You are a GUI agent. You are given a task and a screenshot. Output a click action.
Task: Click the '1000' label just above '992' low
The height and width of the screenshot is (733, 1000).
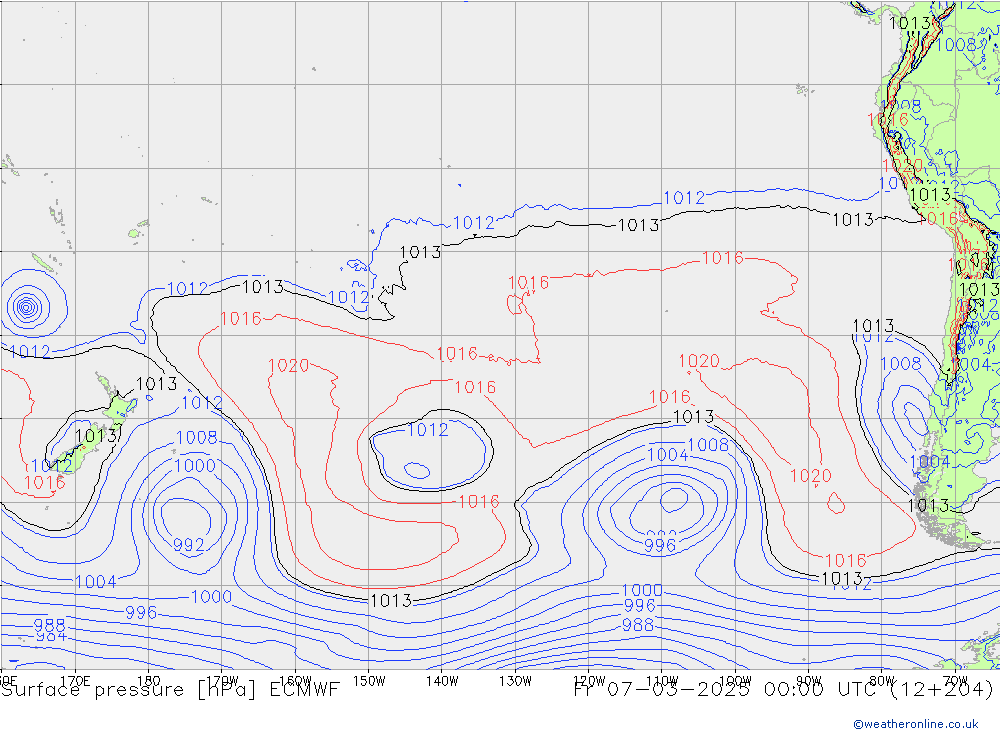pos(195,466)
